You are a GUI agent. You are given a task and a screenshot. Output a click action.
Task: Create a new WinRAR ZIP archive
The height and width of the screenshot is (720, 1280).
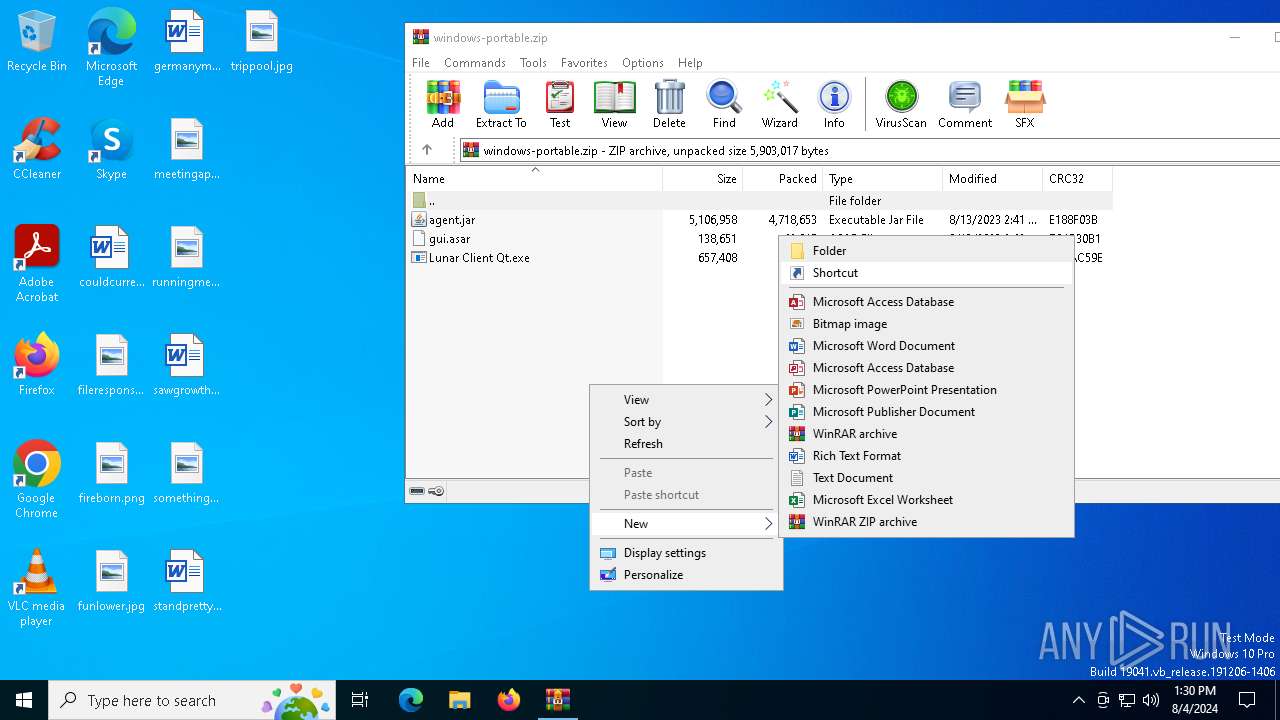point(926,521)
